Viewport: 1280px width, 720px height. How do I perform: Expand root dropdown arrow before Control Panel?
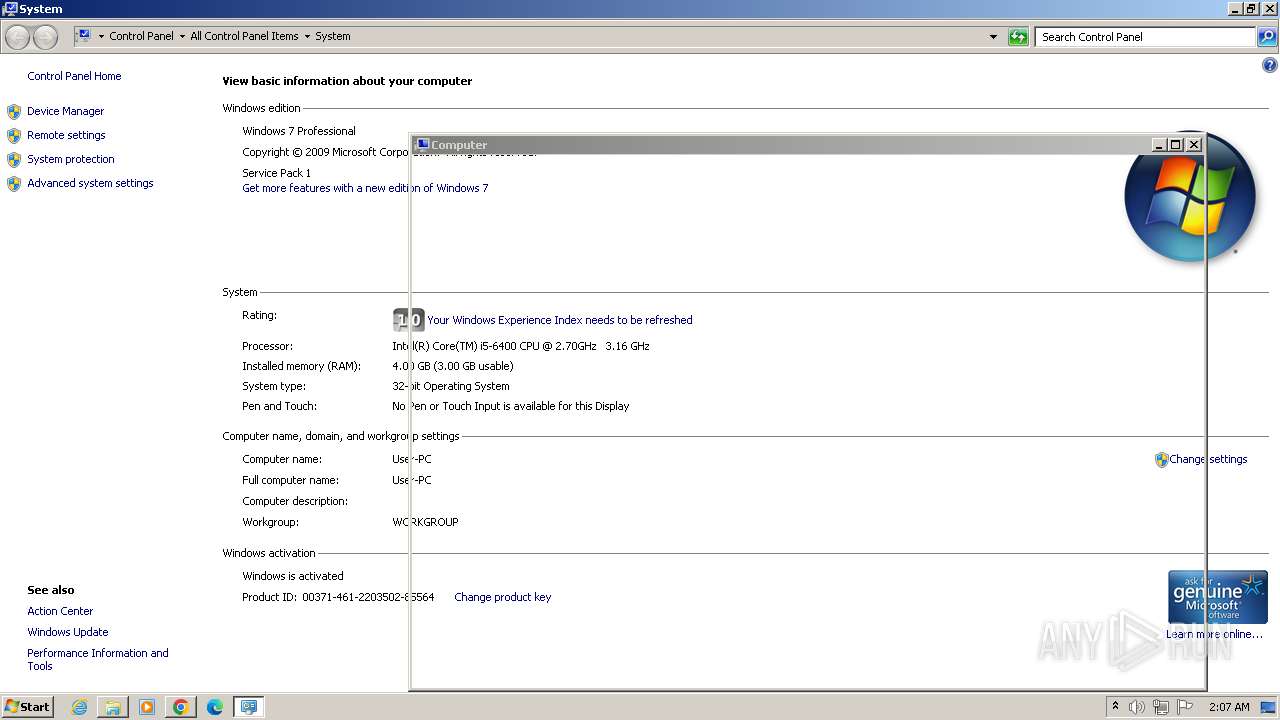pyautogui.click(x=101, y=36)
